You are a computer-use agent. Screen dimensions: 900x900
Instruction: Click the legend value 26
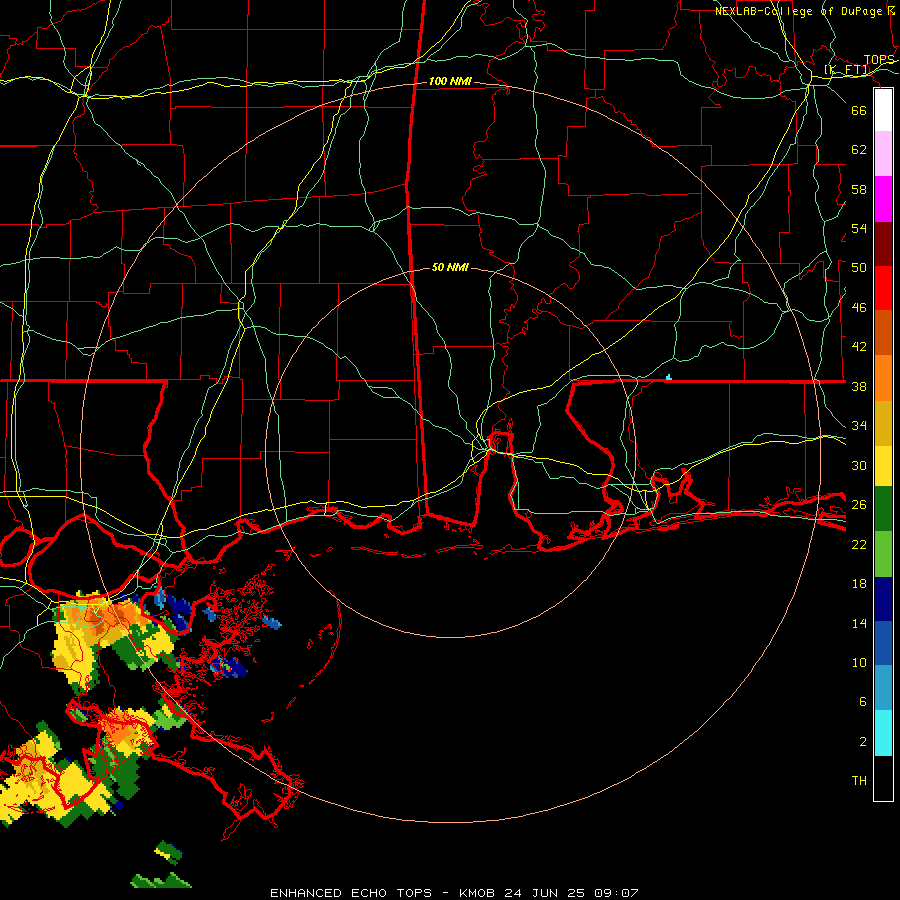click(x=859, y=505)
